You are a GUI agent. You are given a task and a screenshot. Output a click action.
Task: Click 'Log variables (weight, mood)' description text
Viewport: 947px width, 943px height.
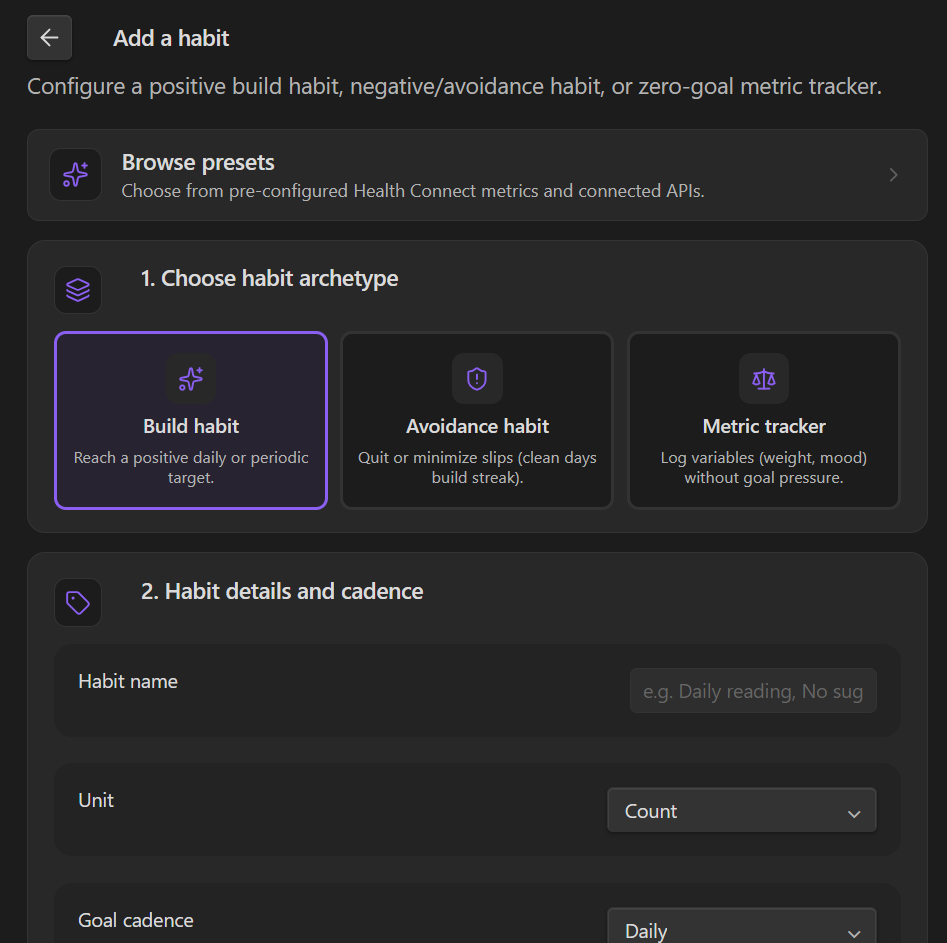(764, 468)
